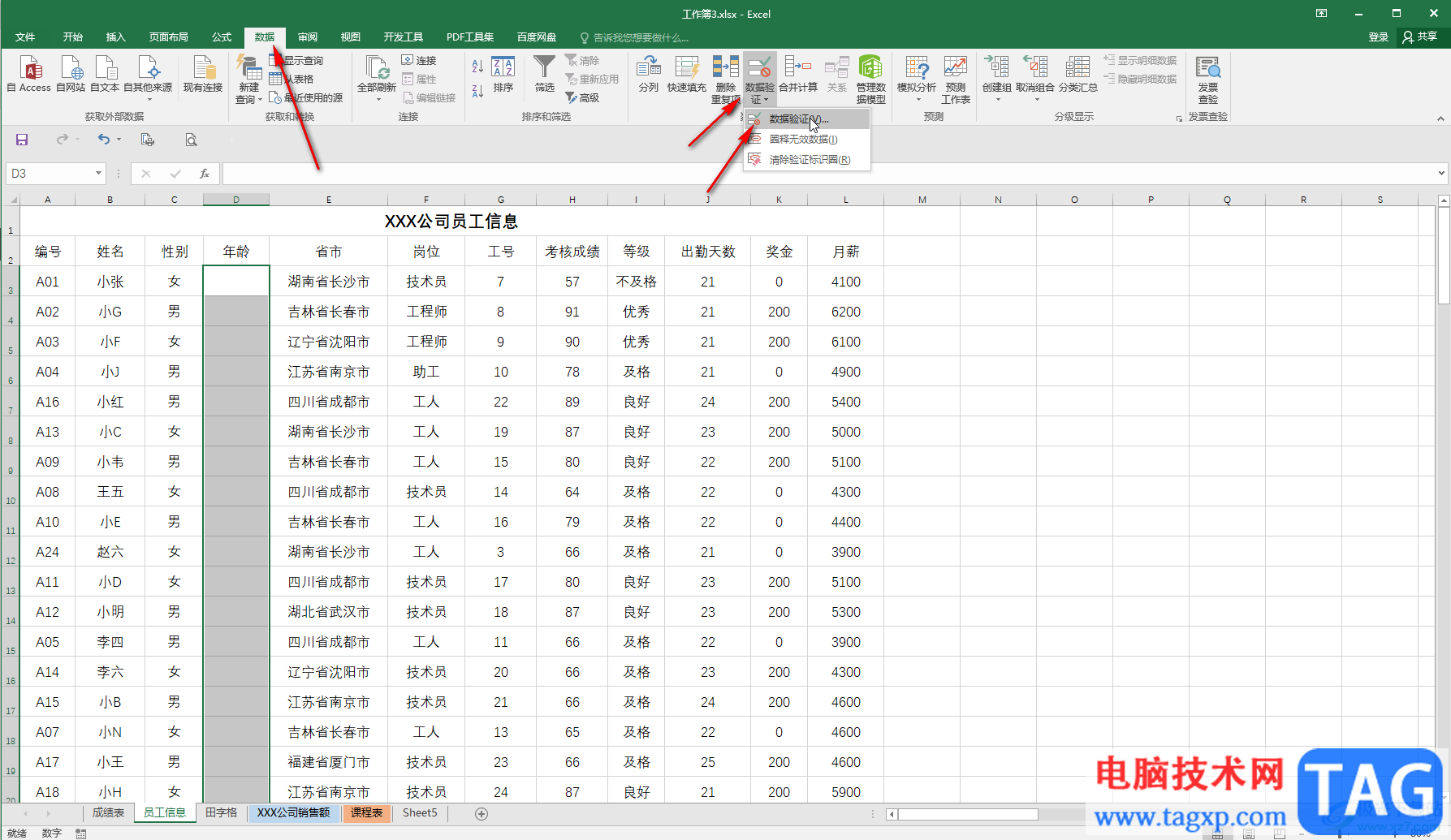Add a new sheet with plus button
This screenshot has width=1451, height=840.
pos(482,813)
